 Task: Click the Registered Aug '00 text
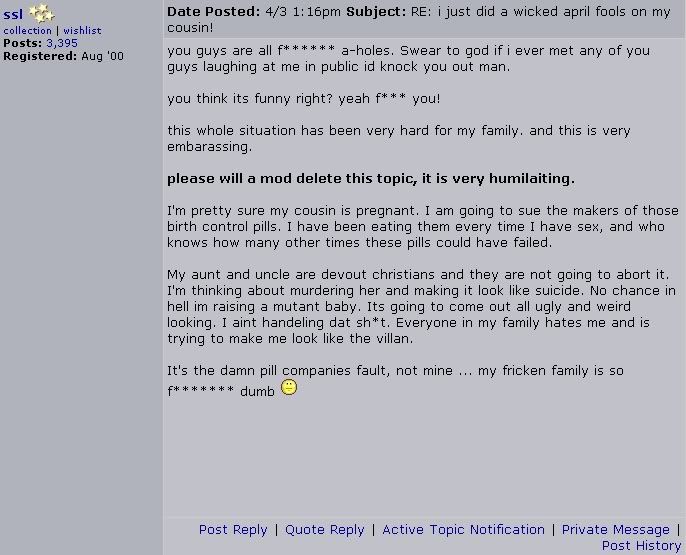(63, 56)
